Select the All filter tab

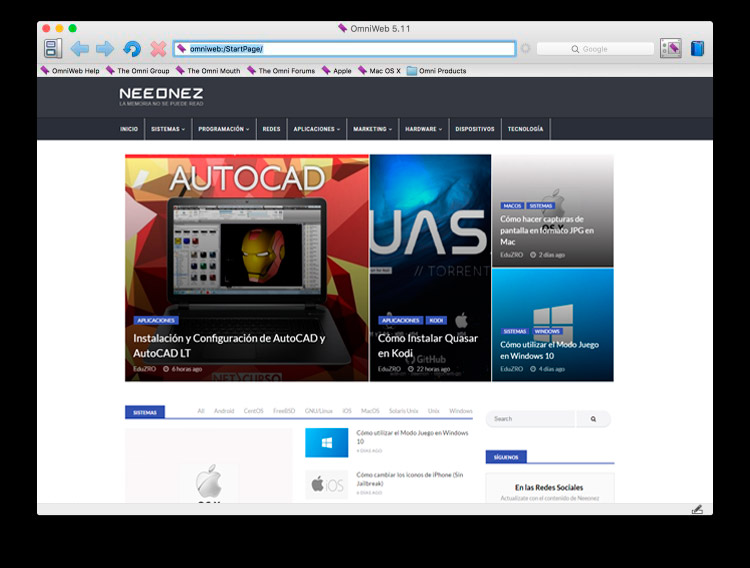coord(201,411)
